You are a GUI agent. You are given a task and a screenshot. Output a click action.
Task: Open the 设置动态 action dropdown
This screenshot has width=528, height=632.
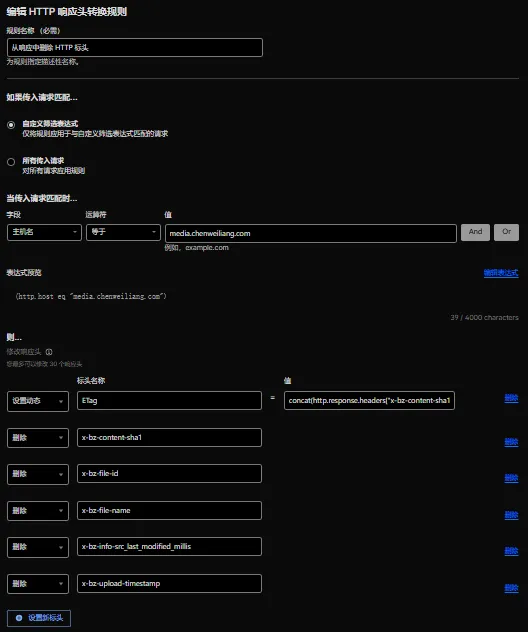click(38, 401)
